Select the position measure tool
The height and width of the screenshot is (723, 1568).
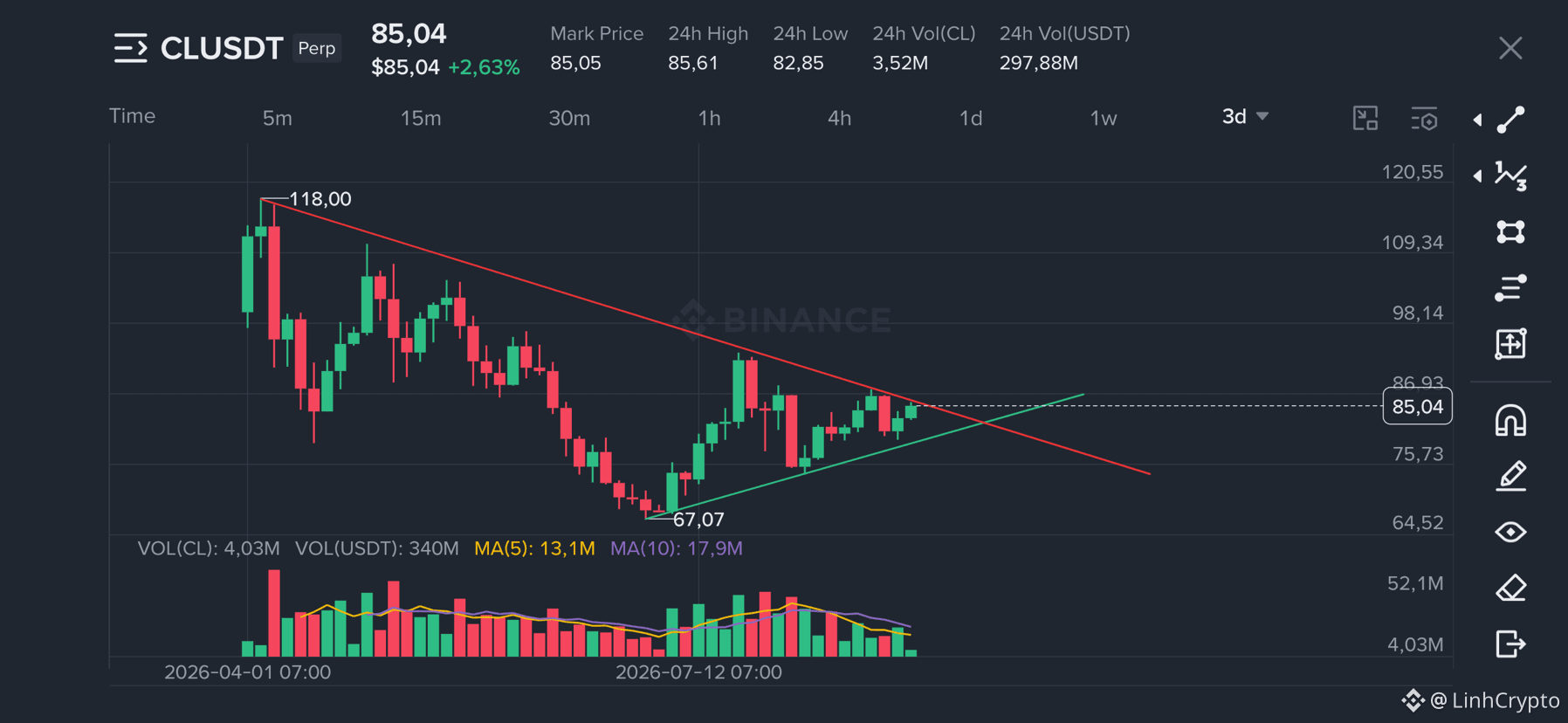(x=1511, y=343)
